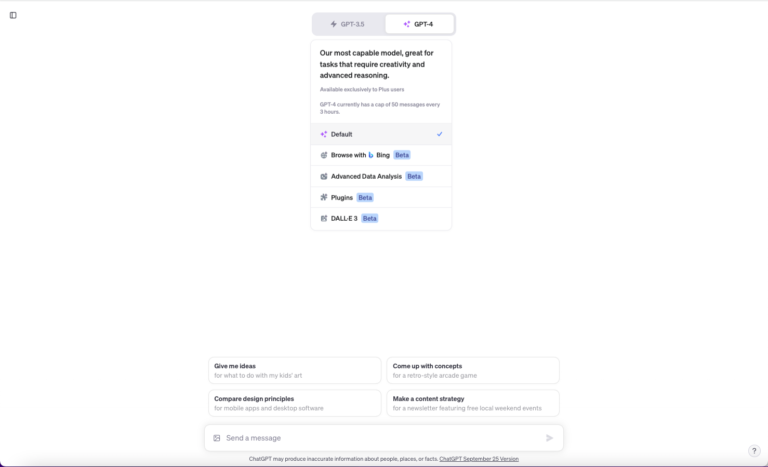
Task: Click the image attach icon in message box
Action: click(x=217, y=438)
